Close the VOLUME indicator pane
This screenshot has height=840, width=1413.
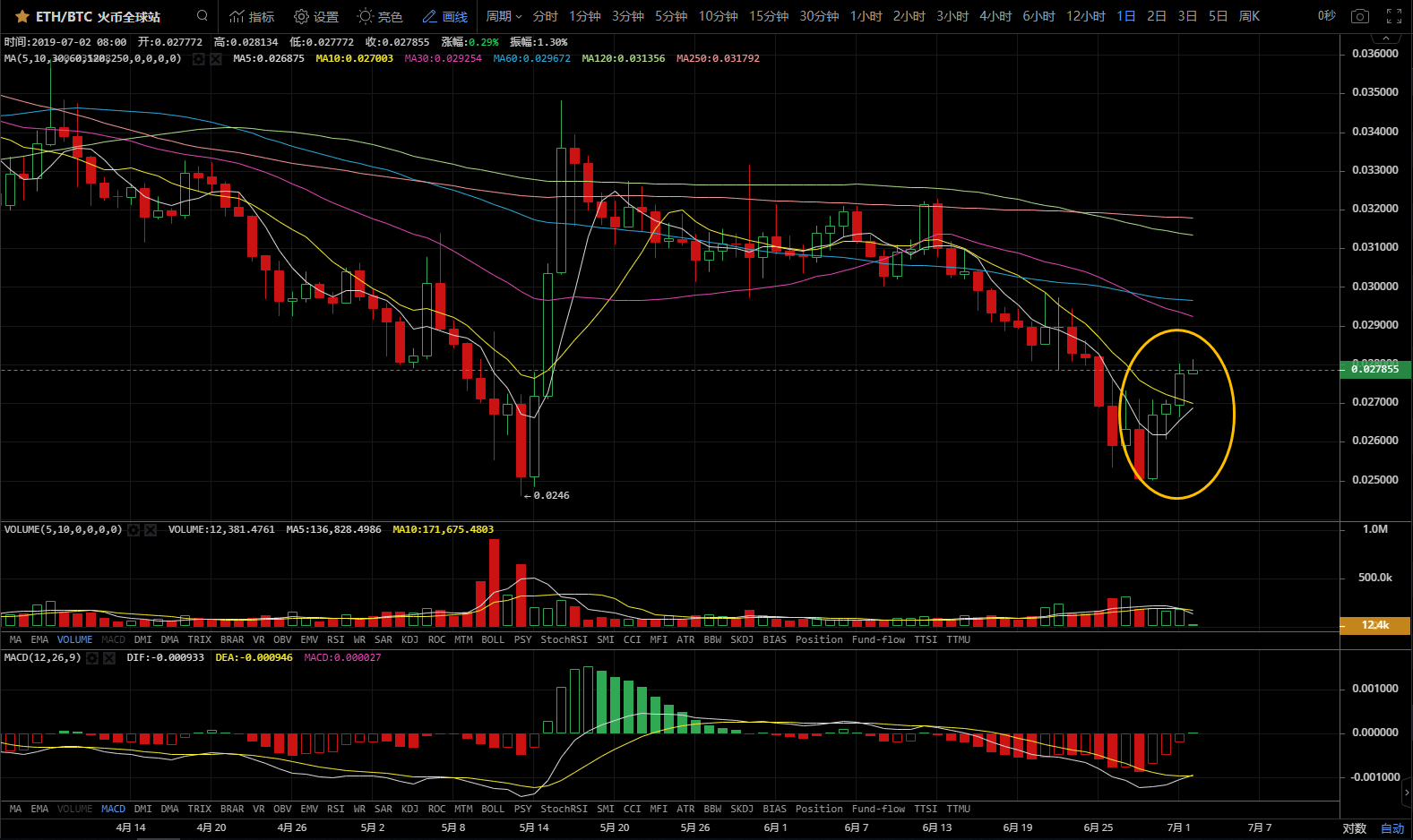pyautogui.click(x=151, y=530)
